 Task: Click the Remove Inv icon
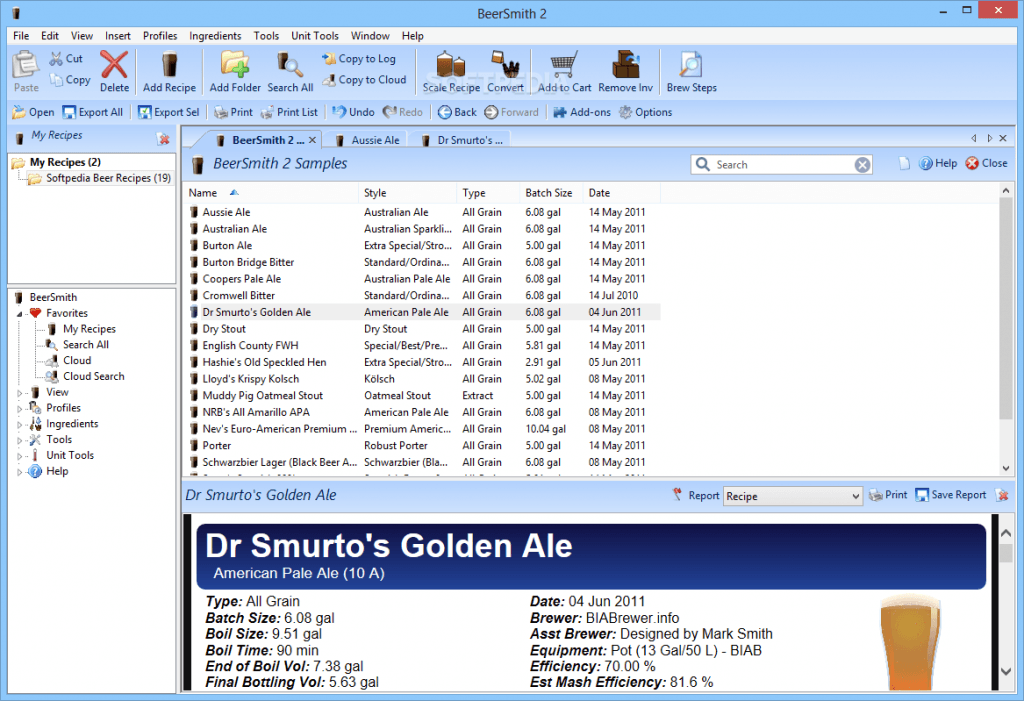(x=625, y=70)
